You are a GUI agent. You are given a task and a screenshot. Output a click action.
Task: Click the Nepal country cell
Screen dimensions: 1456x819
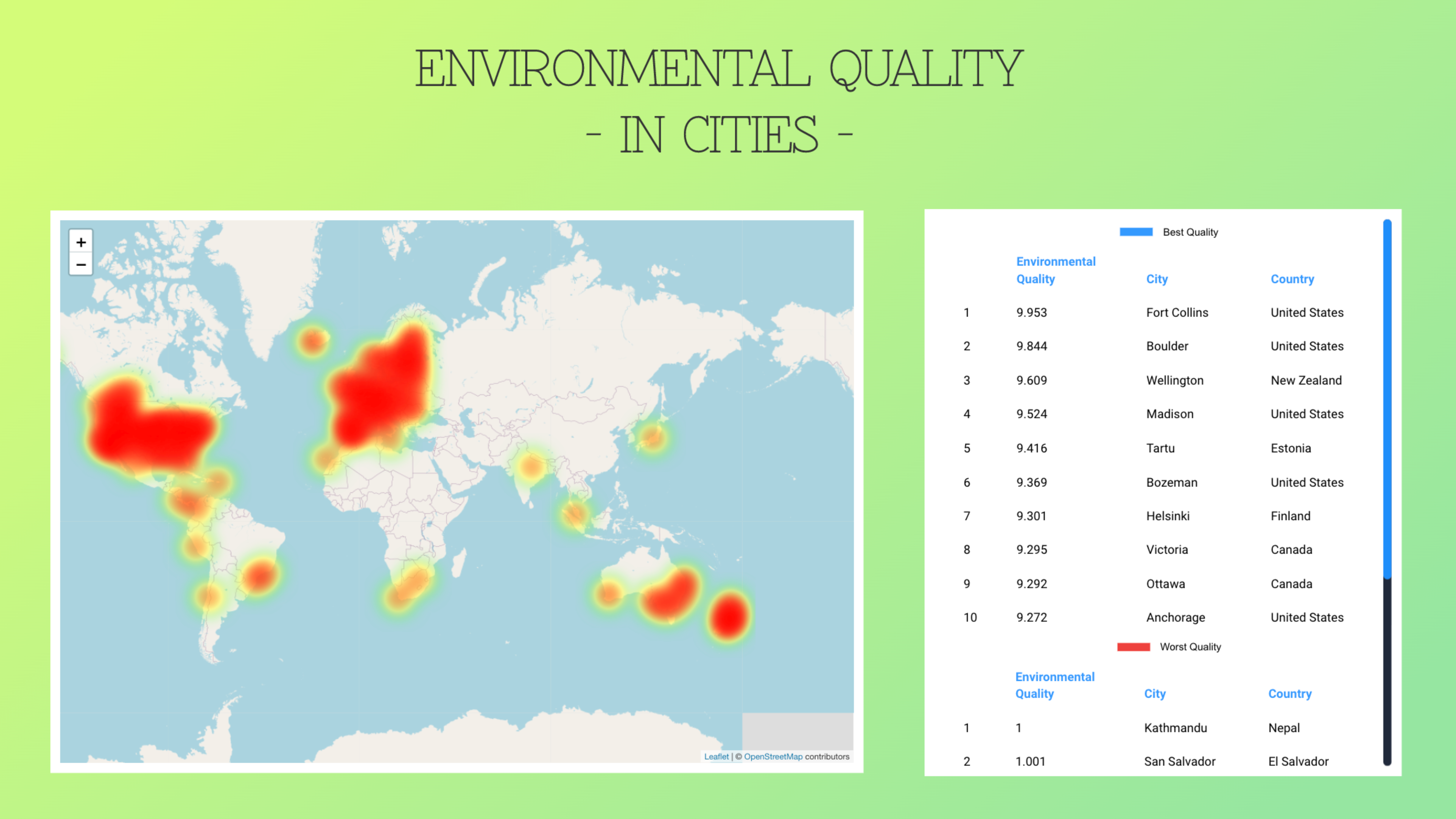point(1284,728)
